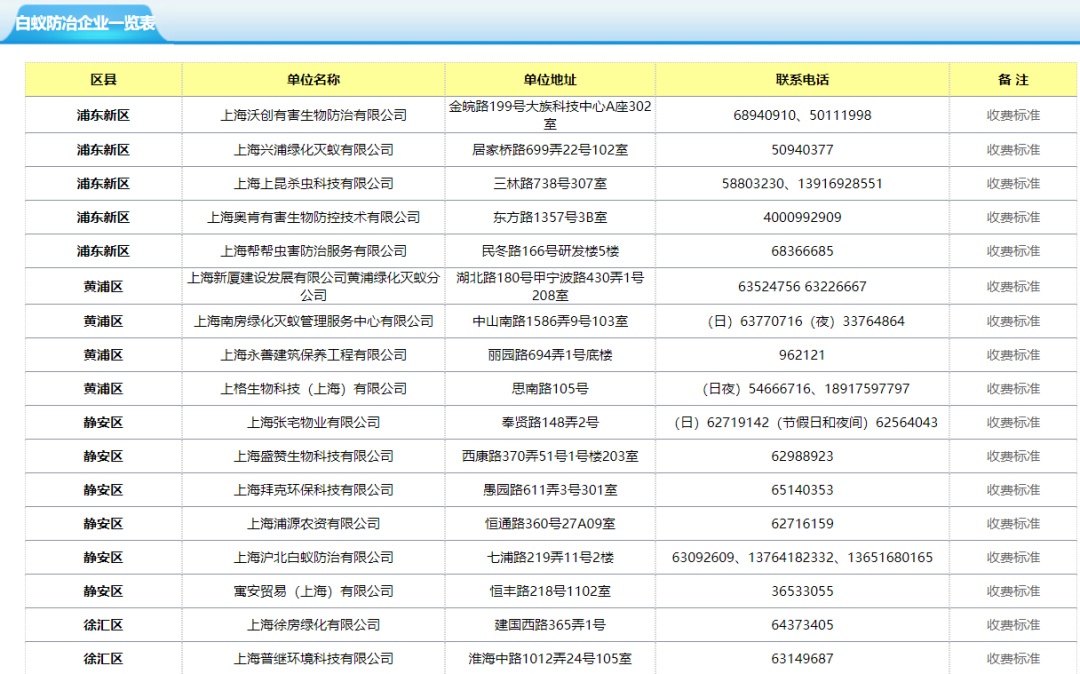View 收费标准 for 上海张宅物业有限公司
Image resolution: width=1080 pixels, height=674 pixels.
point(1012,422)
